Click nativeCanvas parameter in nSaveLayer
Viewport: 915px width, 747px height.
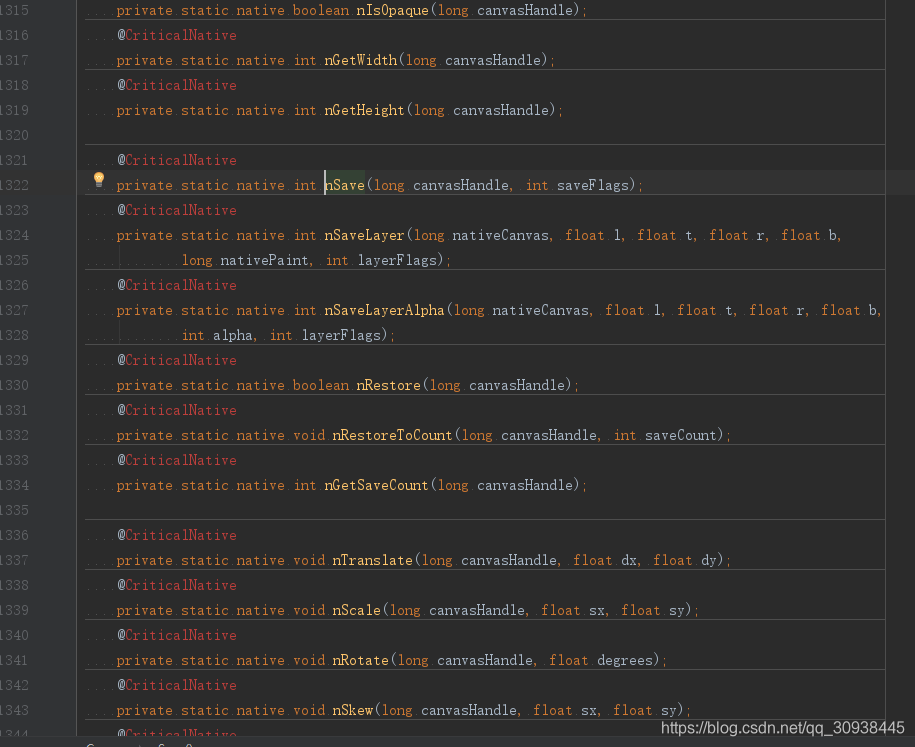coord(501,235)
